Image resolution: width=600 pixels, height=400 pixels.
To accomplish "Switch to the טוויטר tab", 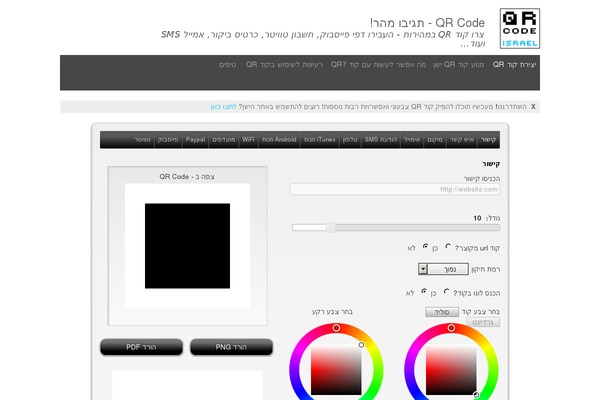I will coord(142,140).
